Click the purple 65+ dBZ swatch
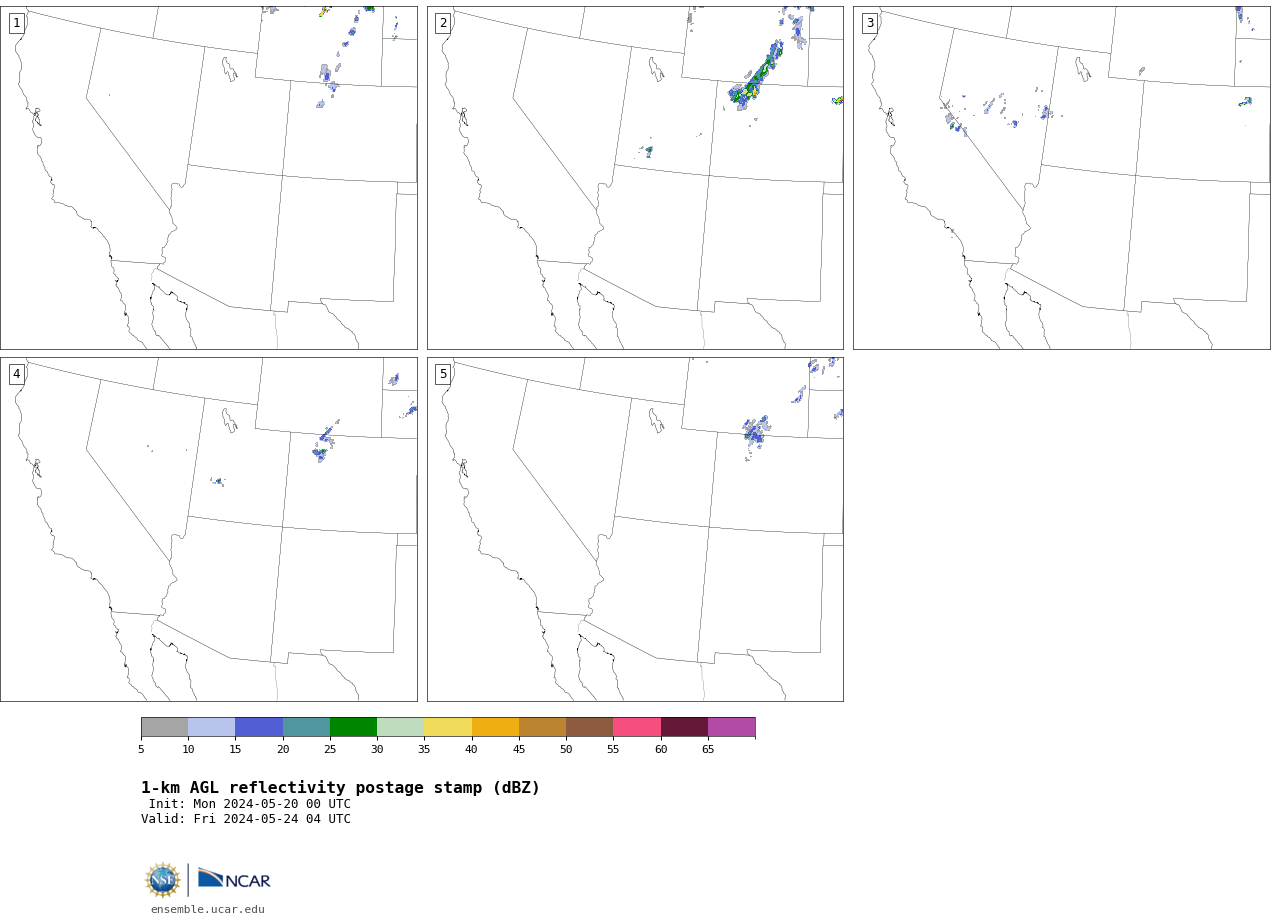The image size is (1280, 920). pyautogui.click(x=731, y=727)
